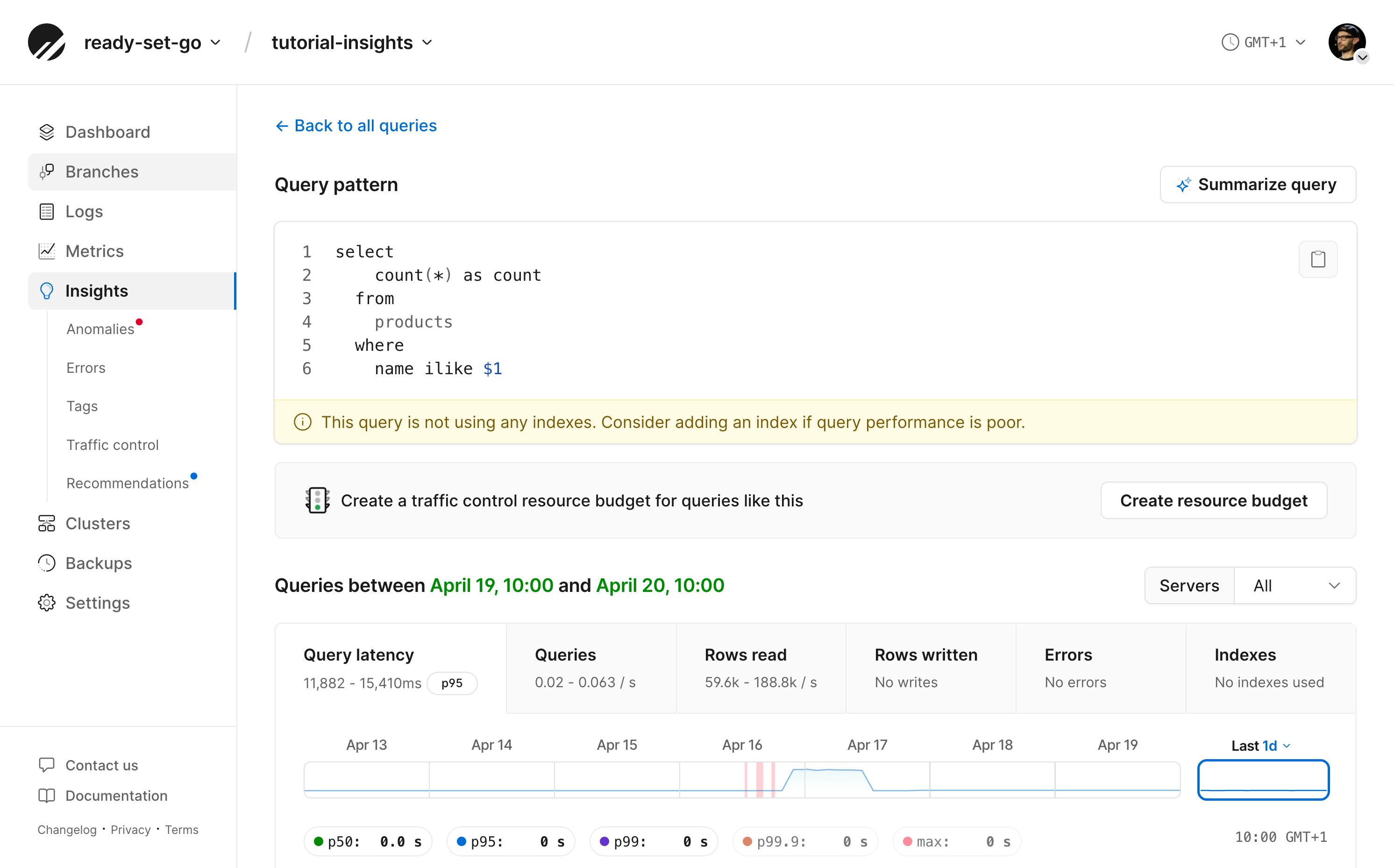Click the red anomaly marker on Apr 16
Image resolution: width=1394 pixels, height=868 pixels.
click(759, 780)
